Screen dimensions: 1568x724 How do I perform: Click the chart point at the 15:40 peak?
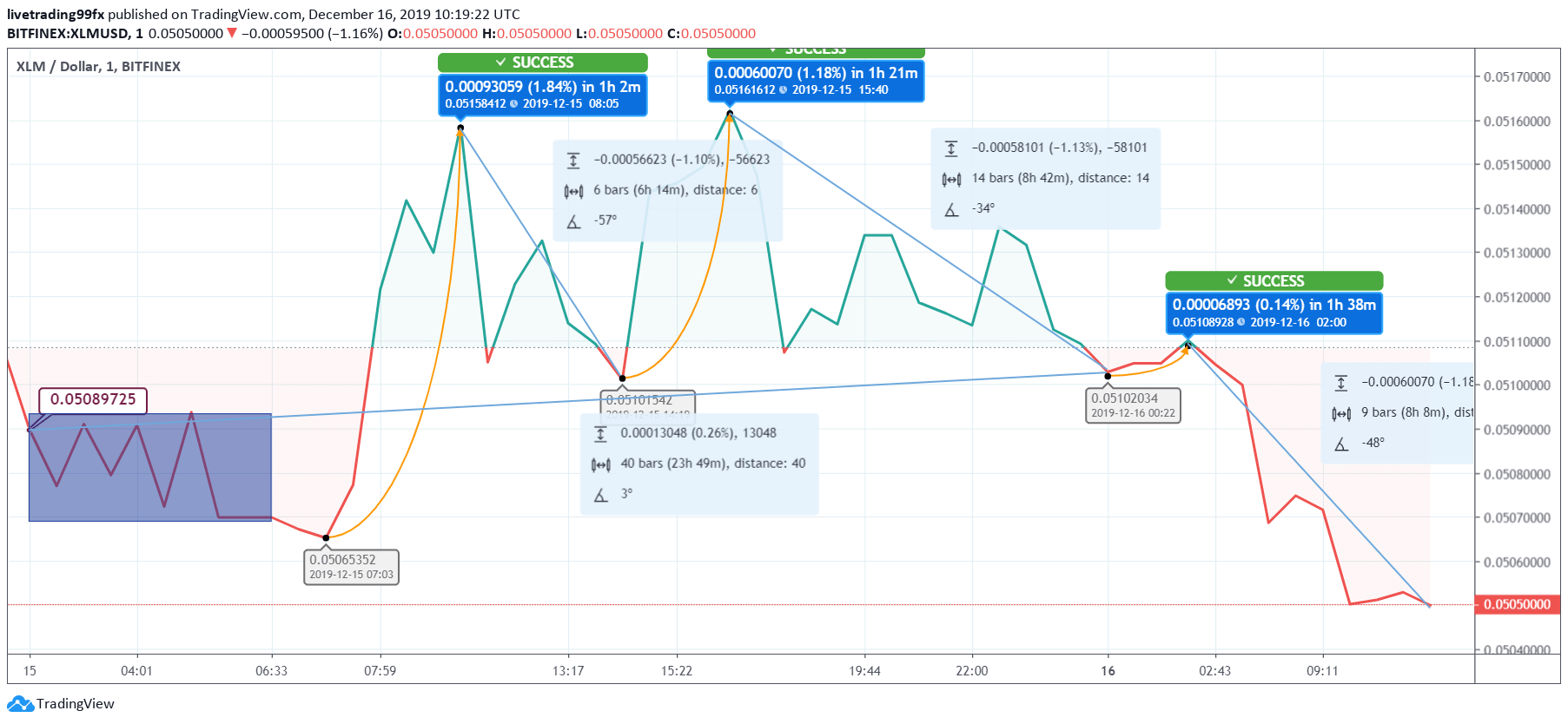pyautogui.click(x=730, y=113)
